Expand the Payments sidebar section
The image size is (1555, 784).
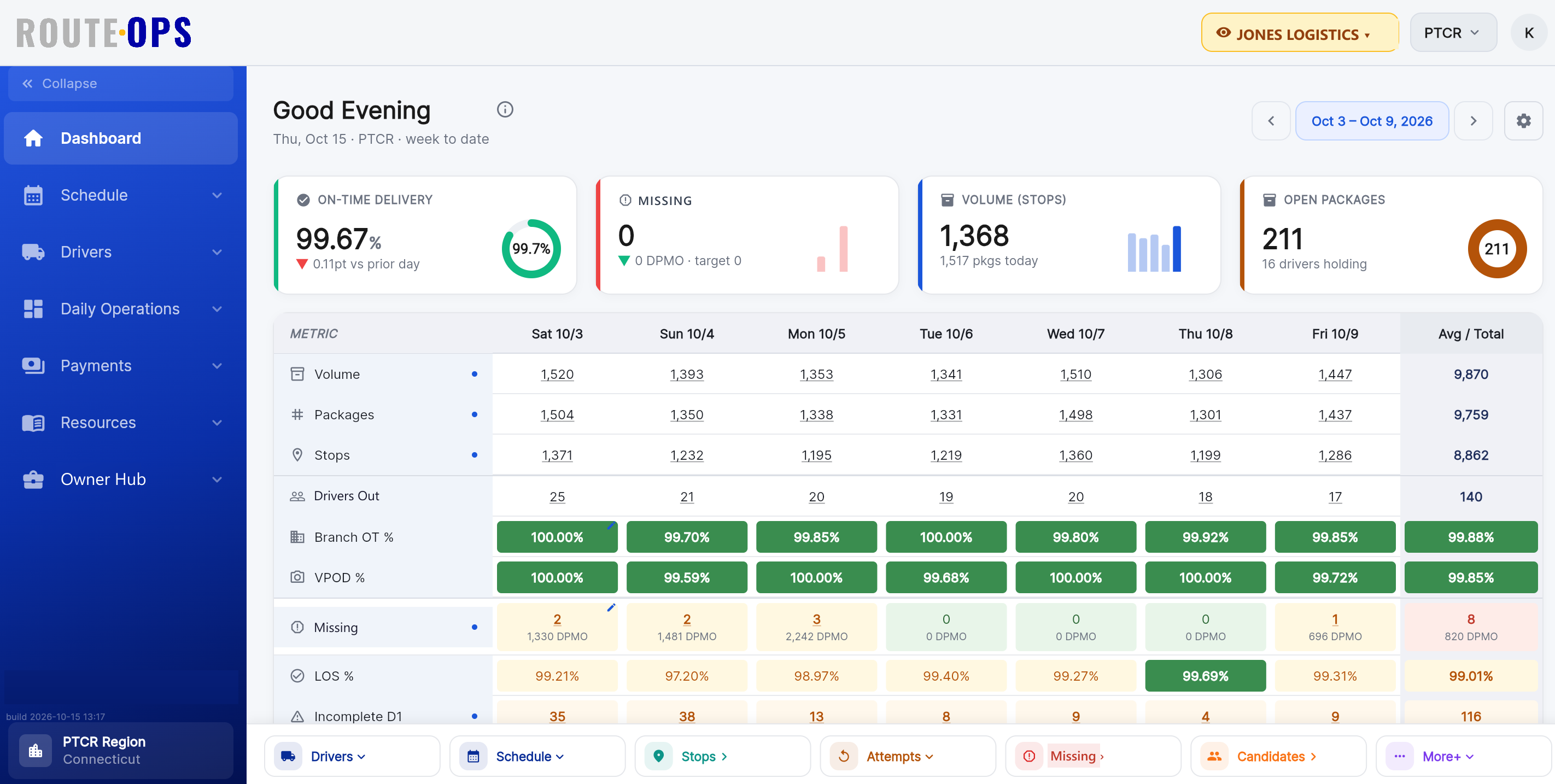click(x=121, y=366)
